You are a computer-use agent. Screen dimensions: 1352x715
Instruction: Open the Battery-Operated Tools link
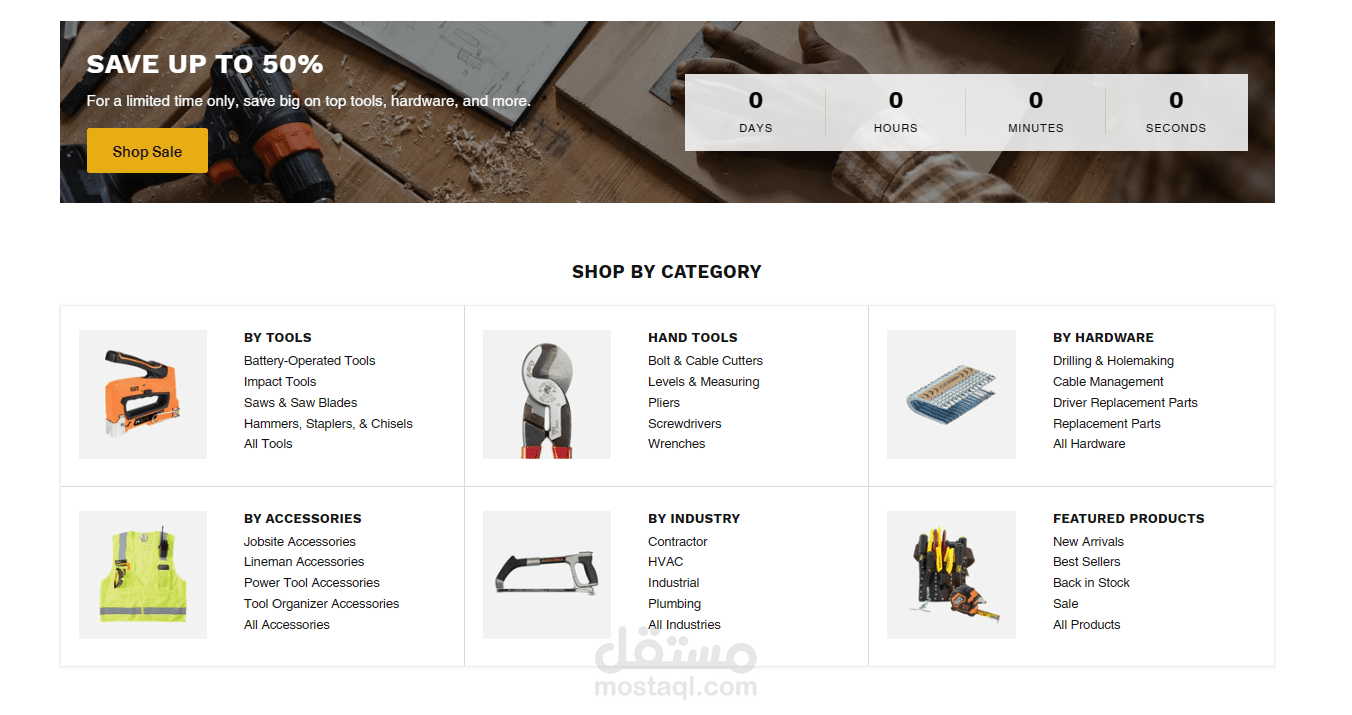click(x=309, y=361)
